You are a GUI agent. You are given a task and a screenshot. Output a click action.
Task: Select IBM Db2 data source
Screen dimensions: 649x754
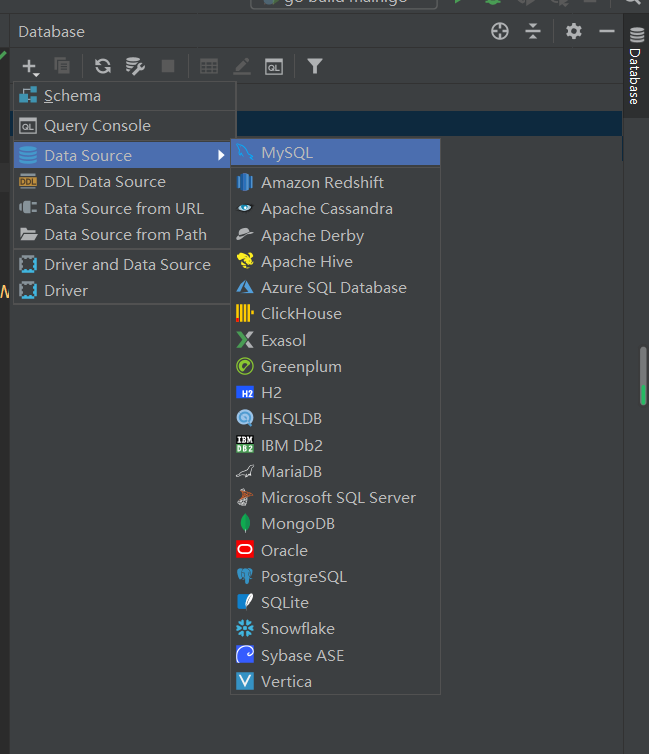click(336, 445)
